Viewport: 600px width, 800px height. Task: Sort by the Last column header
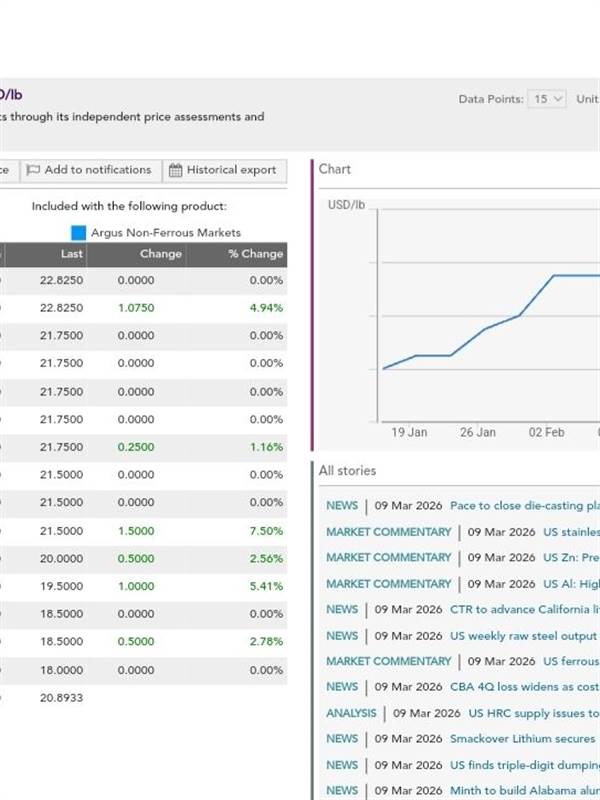coord(71,254)
